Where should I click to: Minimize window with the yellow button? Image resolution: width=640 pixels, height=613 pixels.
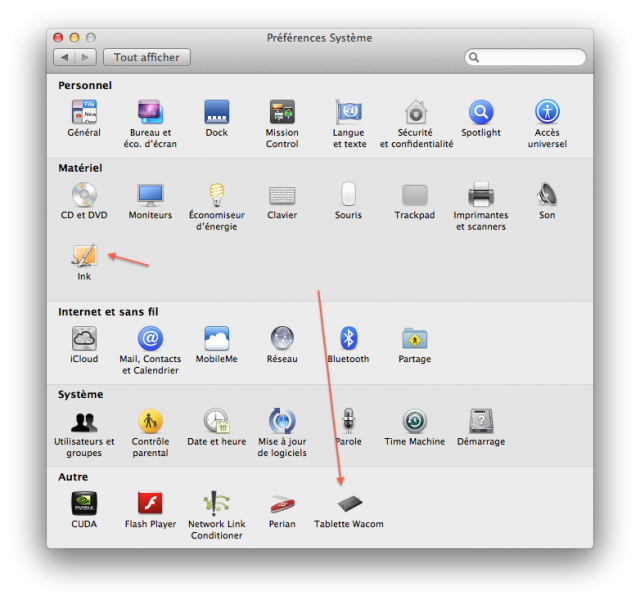[x=74, y=38]
